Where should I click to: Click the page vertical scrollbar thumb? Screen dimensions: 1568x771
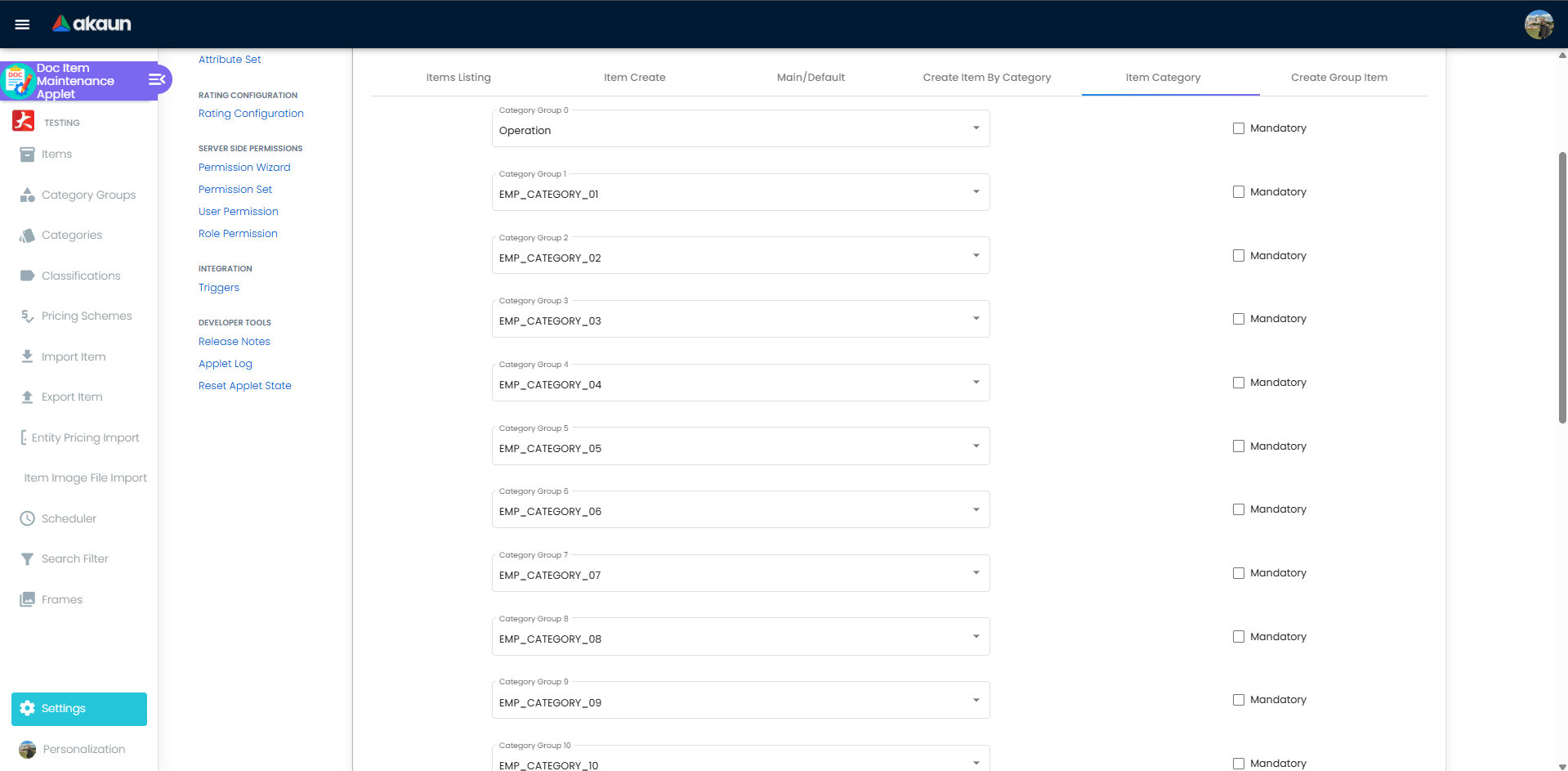click(1562, 286)
